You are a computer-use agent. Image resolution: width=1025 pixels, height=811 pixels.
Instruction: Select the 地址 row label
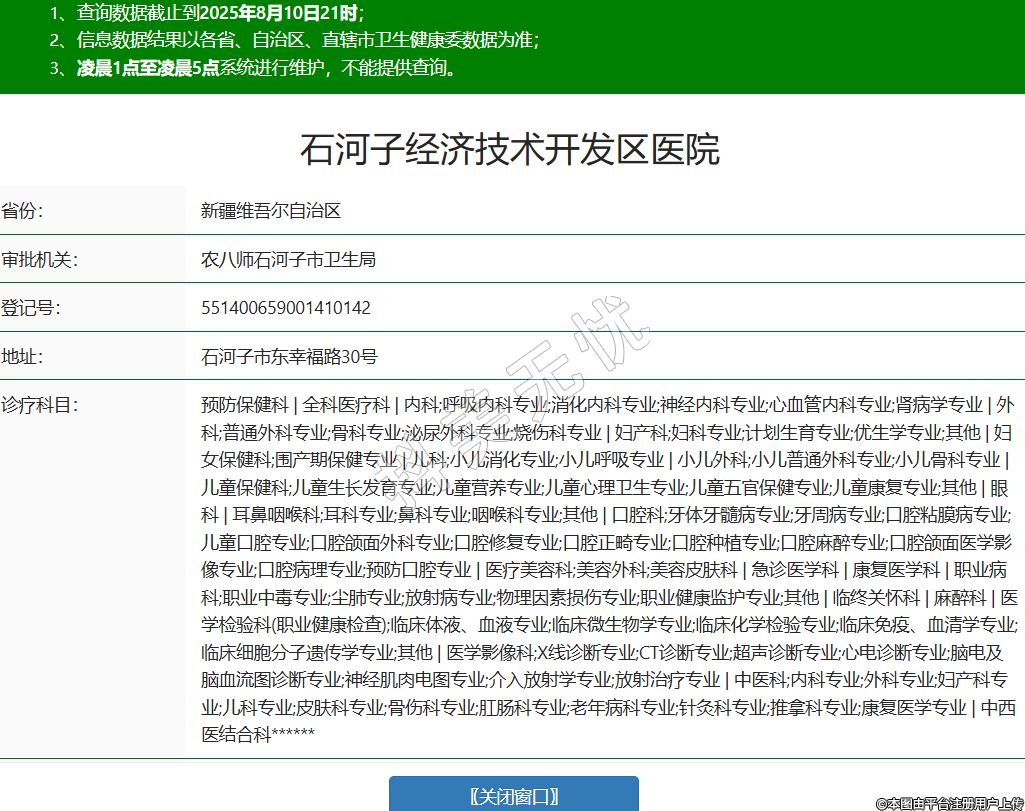[x=23, y=356]
